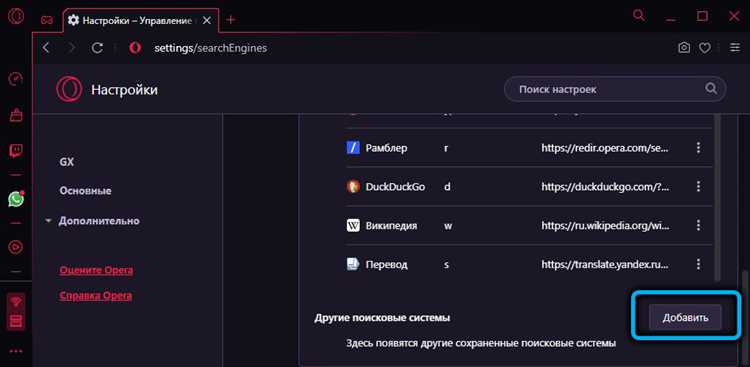Screen dimensions: 750x367
Task: Click the magnifier in Поиск настроек
Action: [711, 89]
